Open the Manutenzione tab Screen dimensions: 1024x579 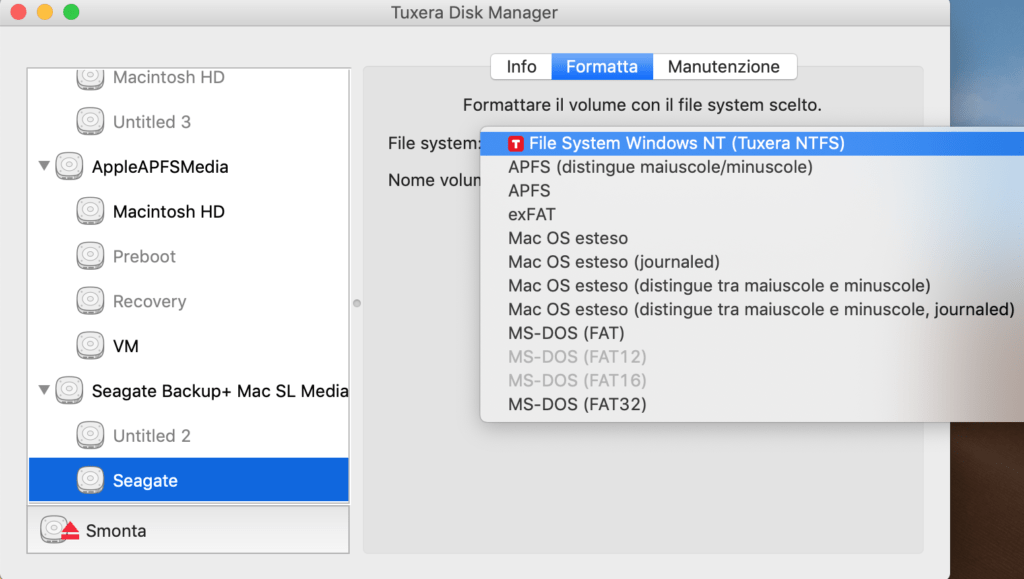[x=724, y=67]
